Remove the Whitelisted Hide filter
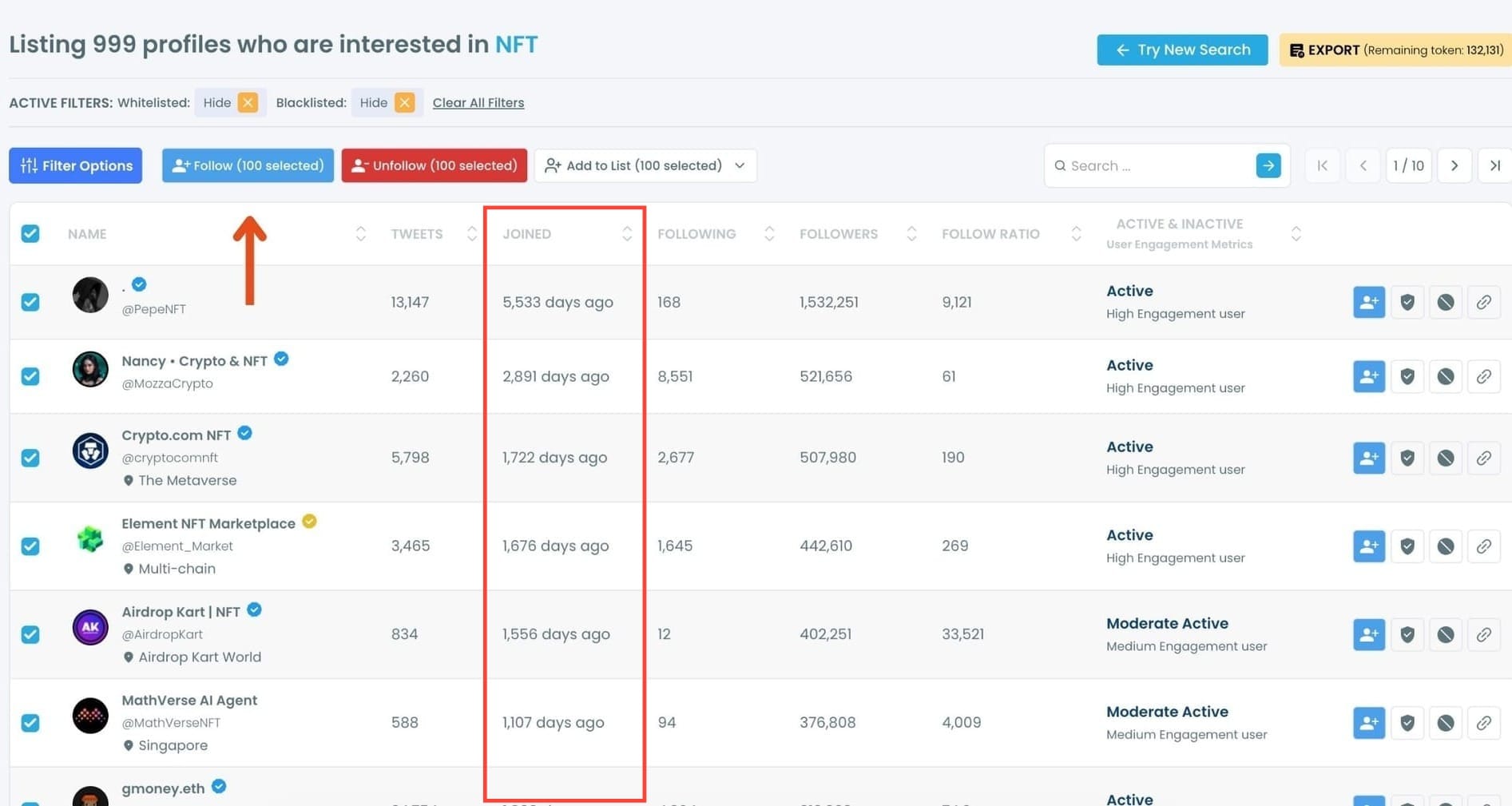This screenshot has height=806, width=1512. coord(248,102)
